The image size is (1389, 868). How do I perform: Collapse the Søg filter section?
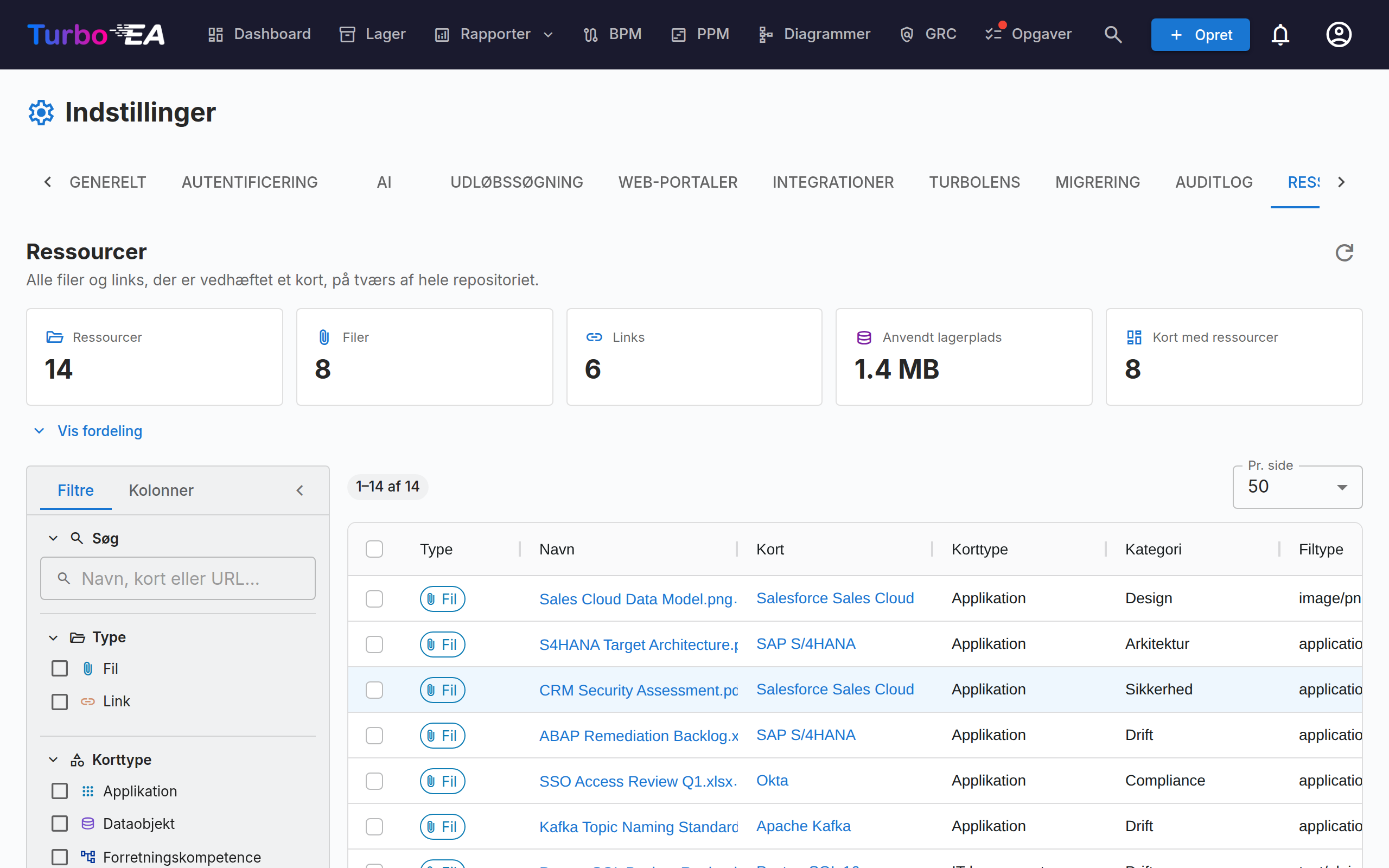53,539
